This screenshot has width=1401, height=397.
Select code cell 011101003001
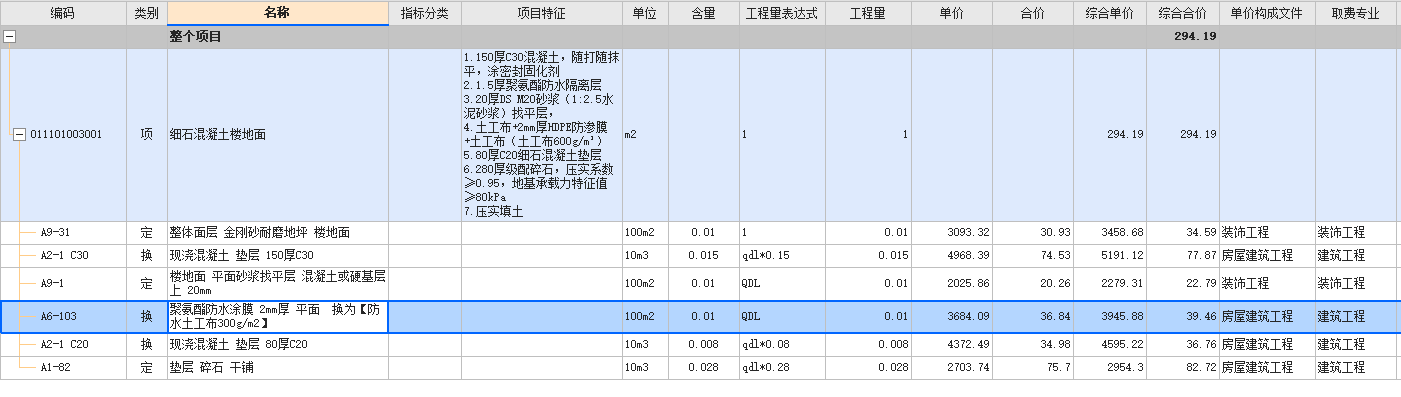[66, 134]
